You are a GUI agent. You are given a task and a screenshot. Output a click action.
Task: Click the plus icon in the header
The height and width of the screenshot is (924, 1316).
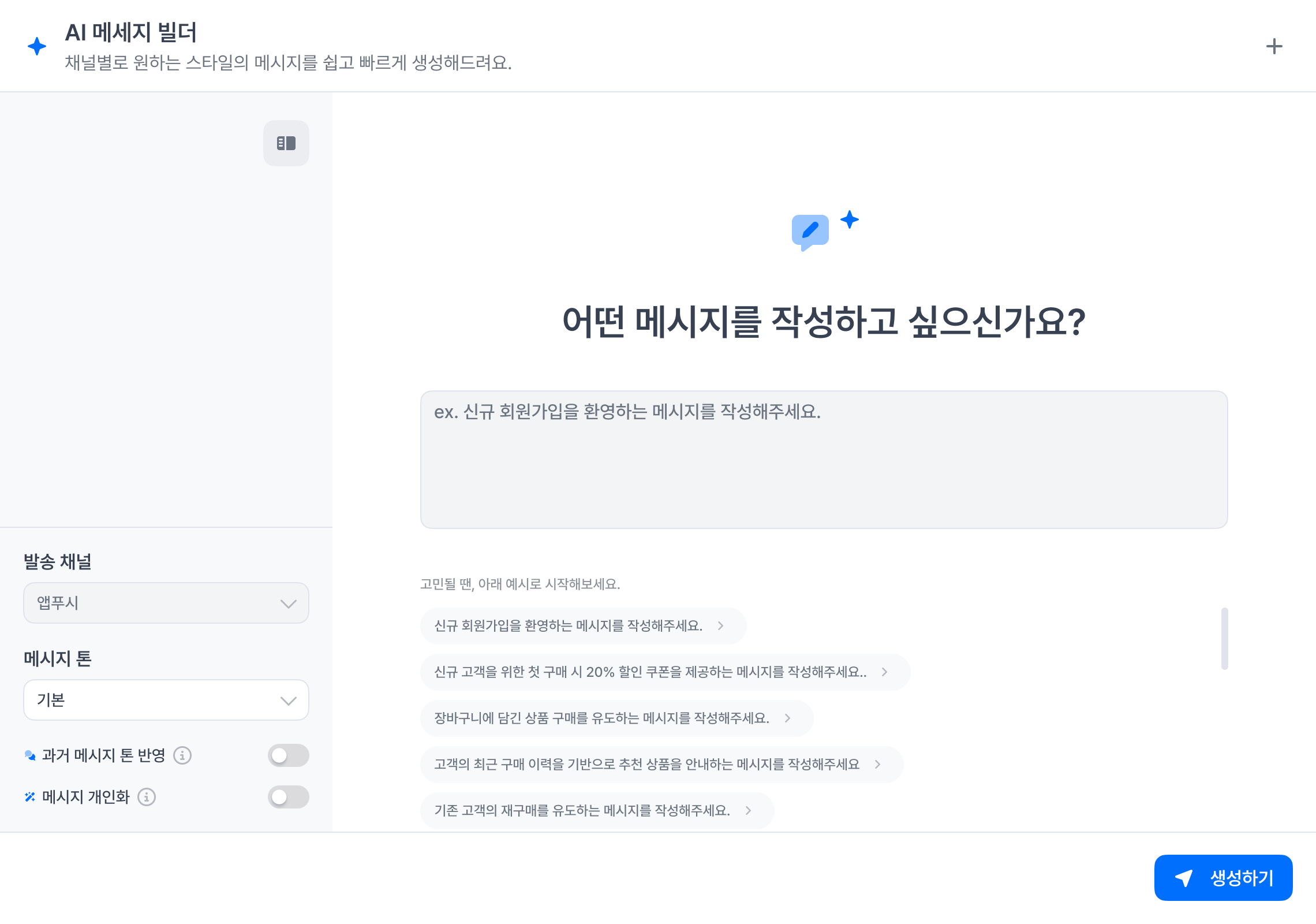point(1274,46)
